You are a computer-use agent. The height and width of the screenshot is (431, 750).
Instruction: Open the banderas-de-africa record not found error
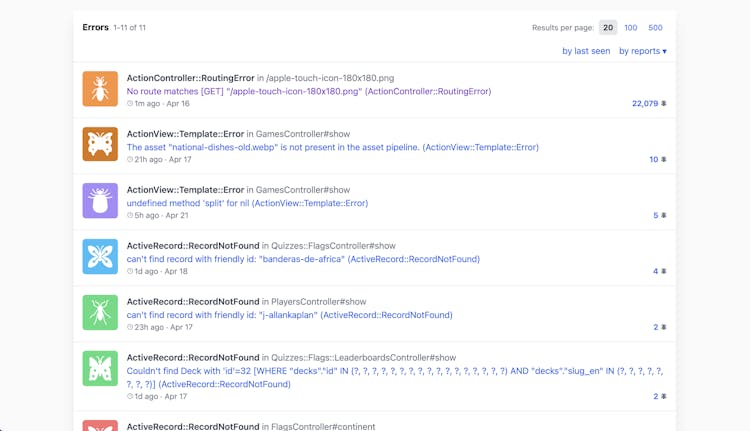click(303, 259)
